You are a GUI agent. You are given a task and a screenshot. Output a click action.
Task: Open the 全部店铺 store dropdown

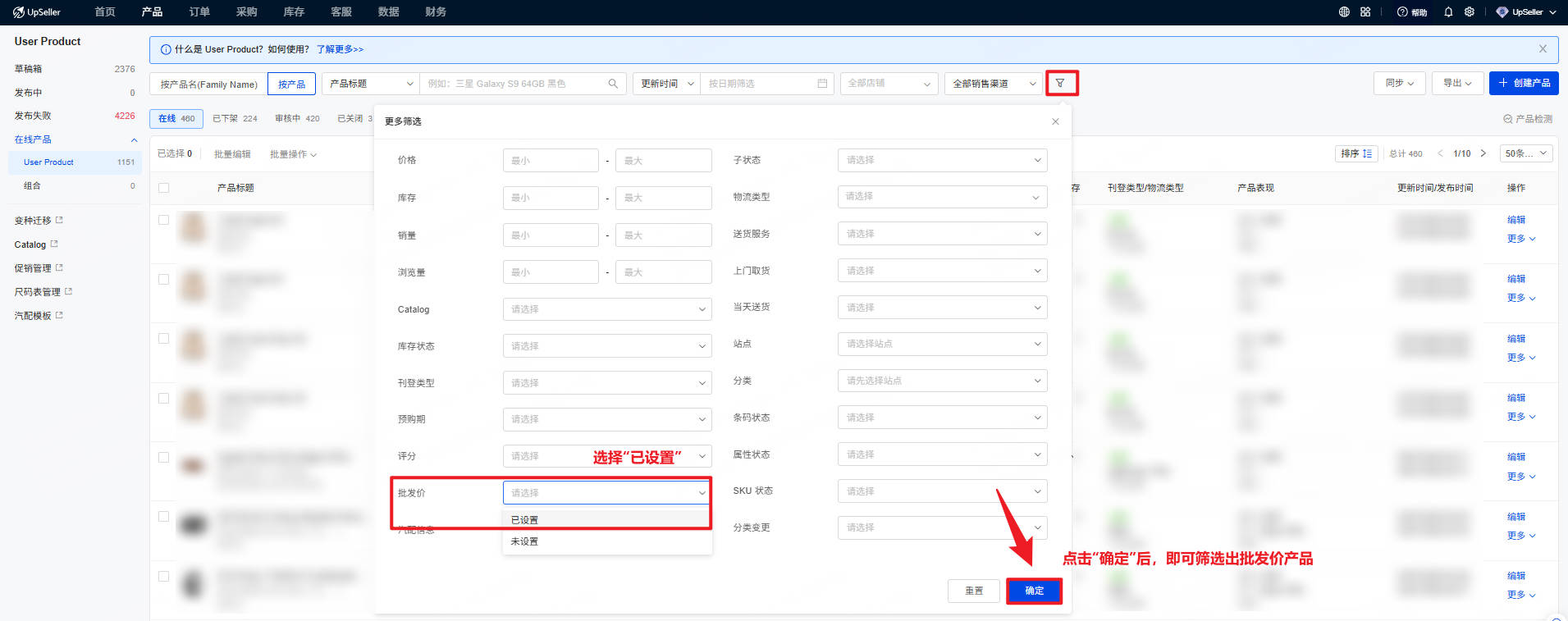coord(889,84)
